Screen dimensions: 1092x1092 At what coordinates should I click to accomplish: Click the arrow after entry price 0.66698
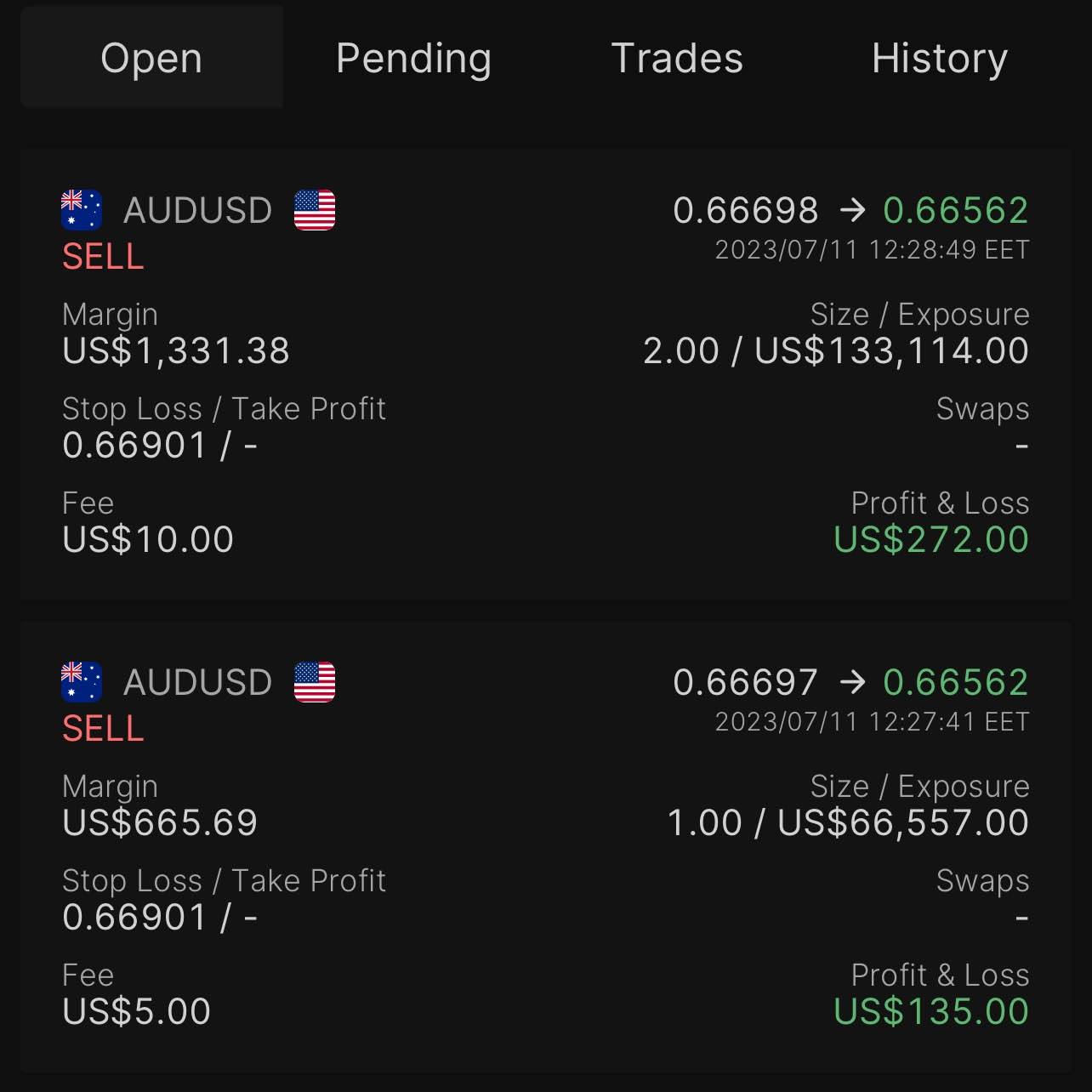851,210
